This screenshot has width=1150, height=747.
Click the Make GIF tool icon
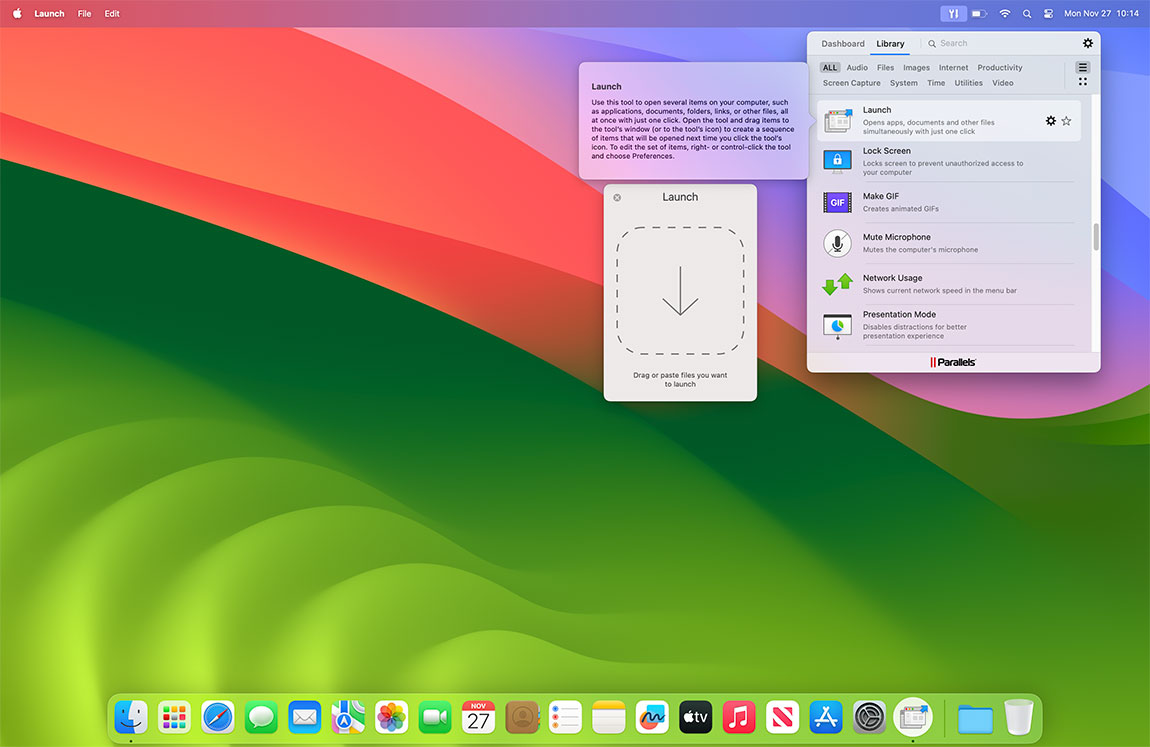[837, 203]
